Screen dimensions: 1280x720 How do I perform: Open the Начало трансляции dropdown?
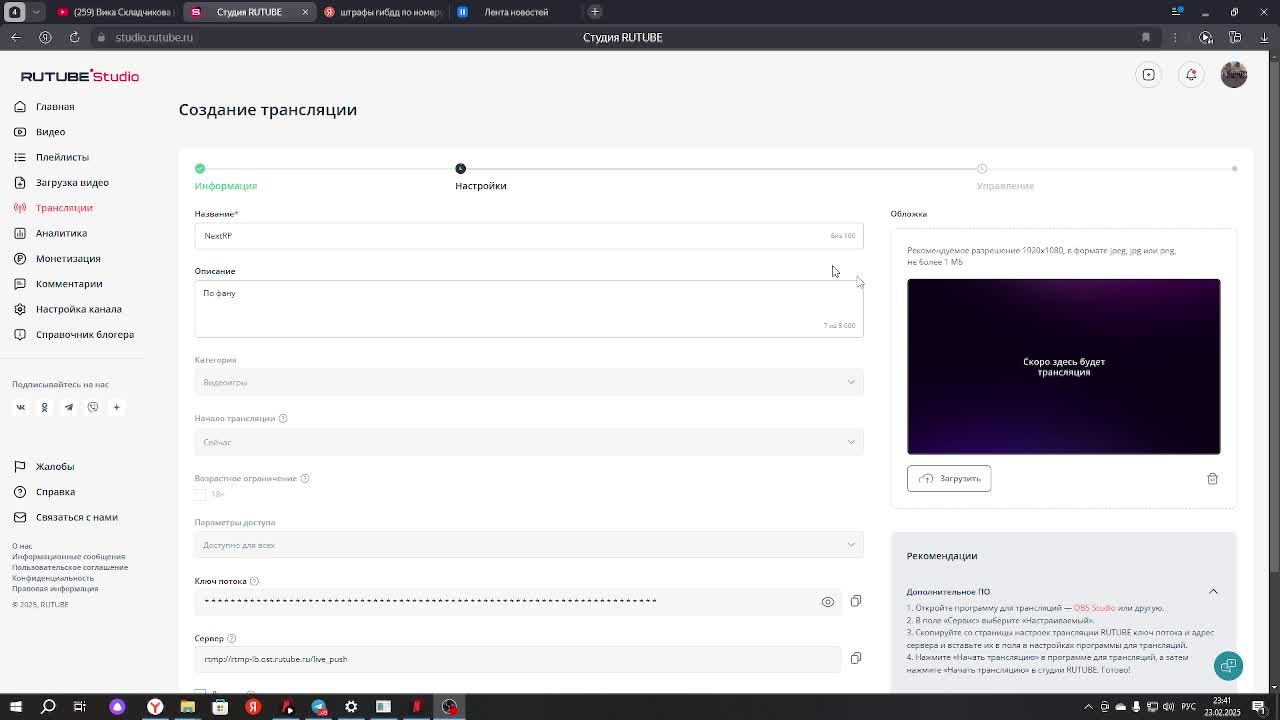pyautogui.click(x=529, y=442)
